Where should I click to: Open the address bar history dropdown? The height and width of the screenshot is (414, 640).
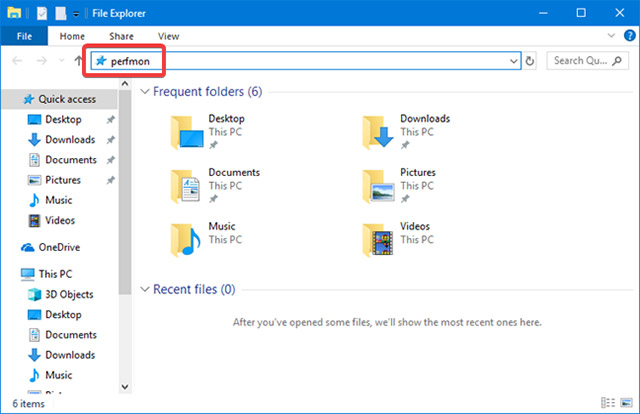pyautogui.click(x=514, y=61)
